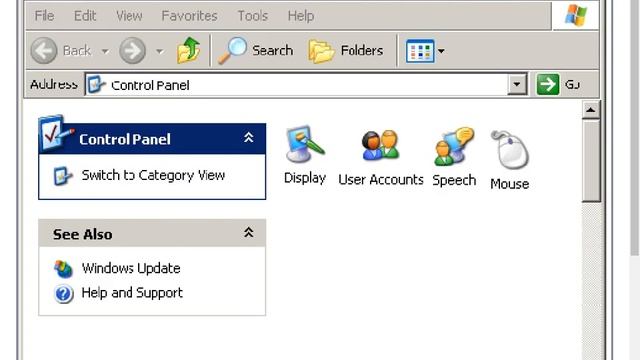The image size is (640, 360).
Task: Open the Tools menu
Action: (x=253, y=16)
